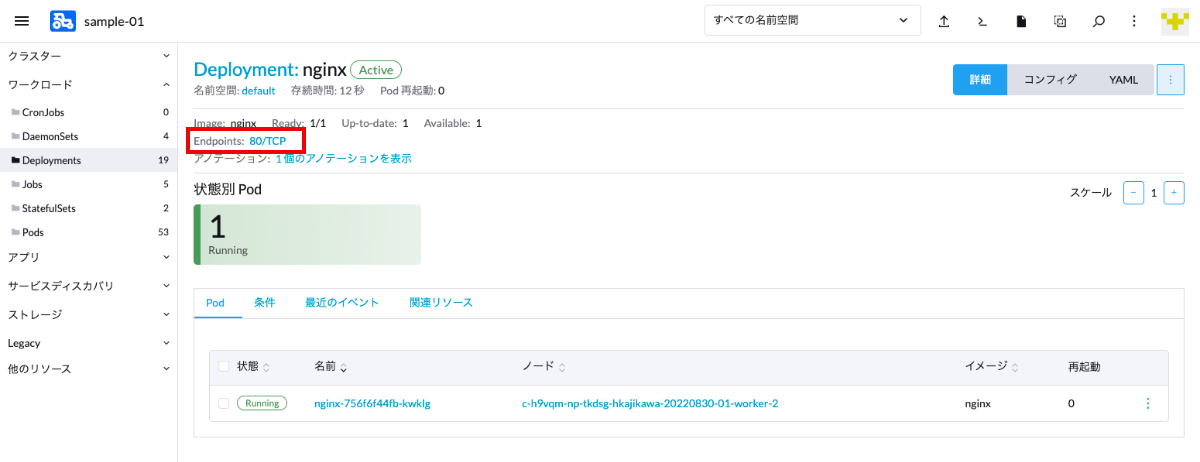This screenshot has height=462, width=1200.
Task: Select the 再起動 column header
Action: tap(1084, 367)
